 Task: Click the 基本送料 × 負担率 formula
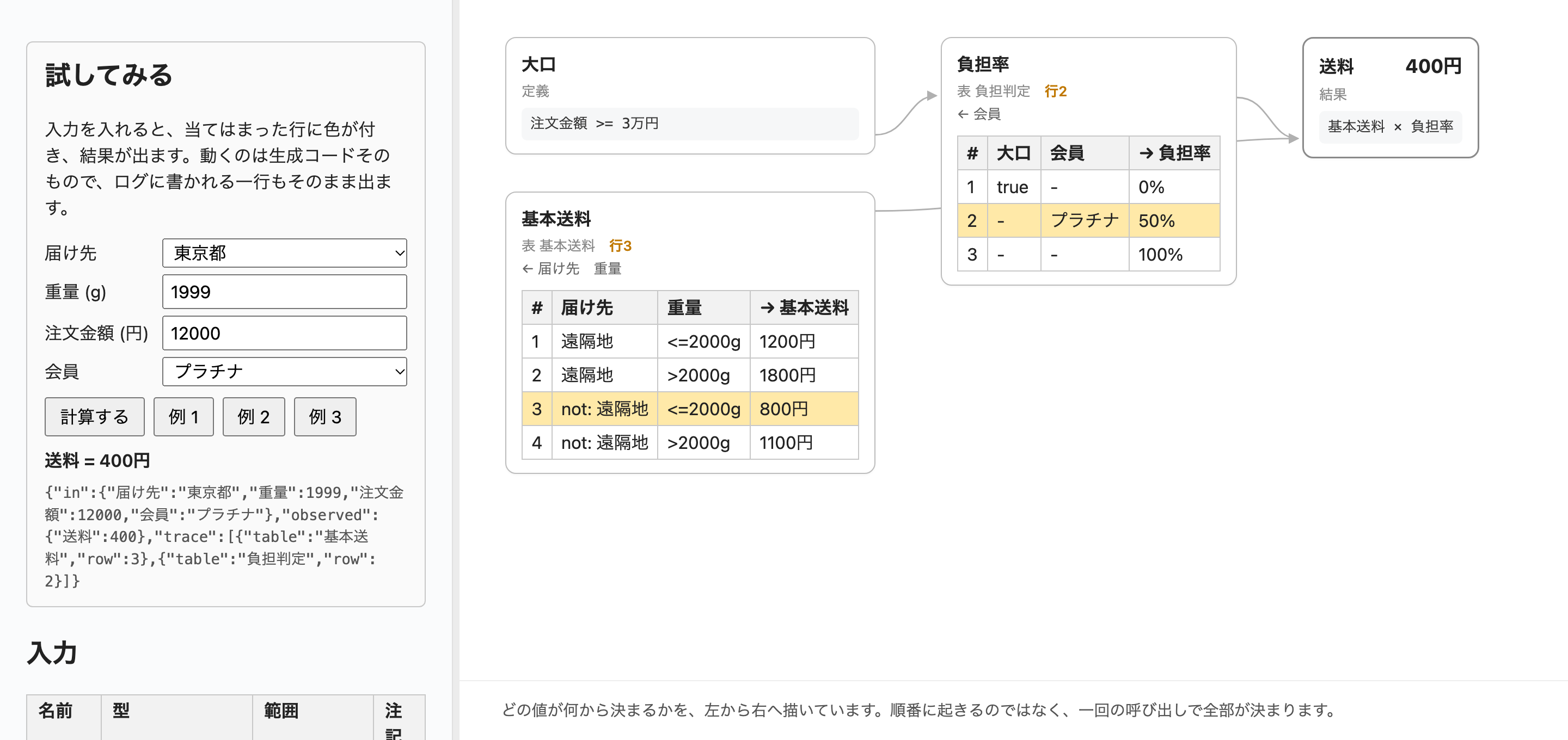click(x=1391, y=127)
